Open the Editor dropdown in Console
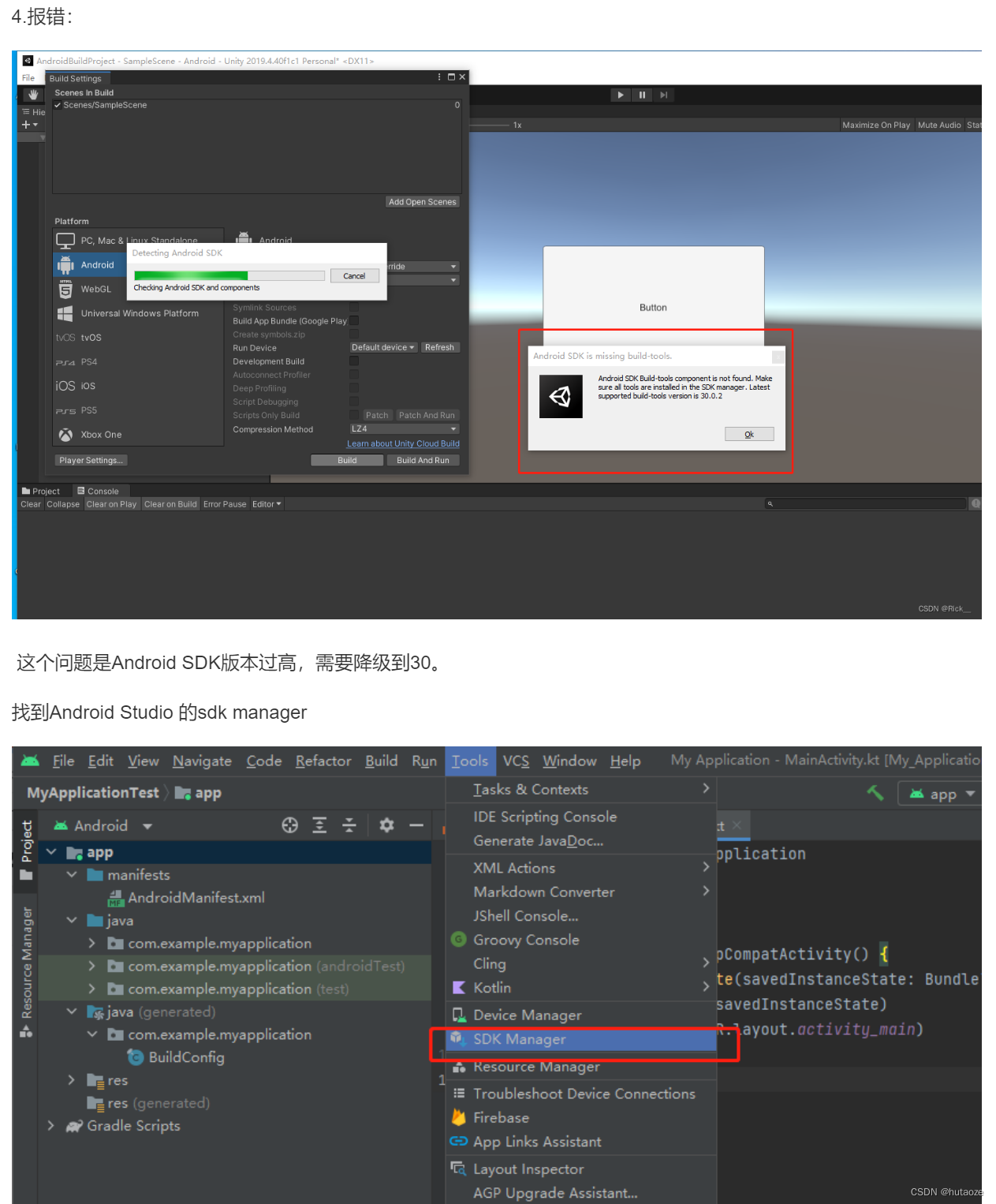996x1204 pixels. [x=267, y=504]
